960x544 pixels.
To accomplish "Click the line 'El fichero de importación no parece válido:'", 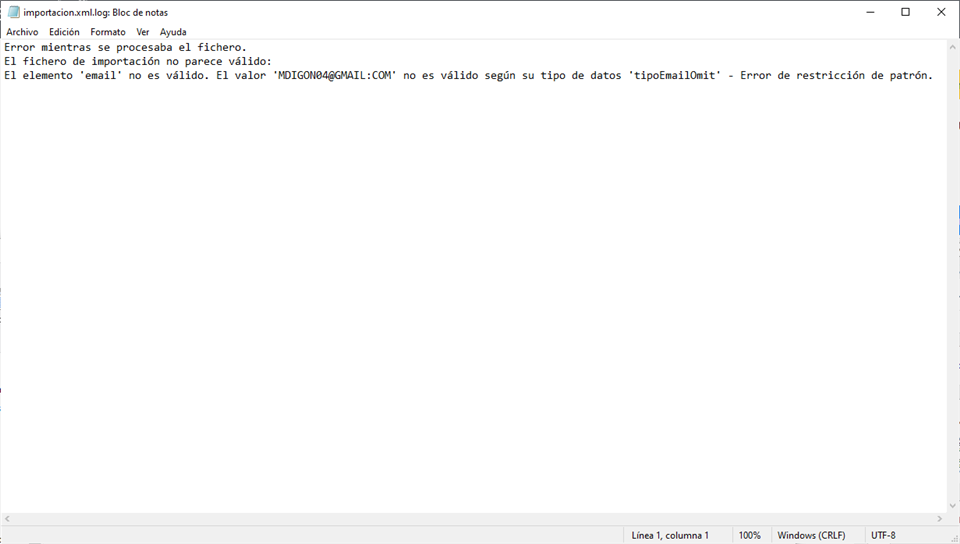I will pos(138,61).
